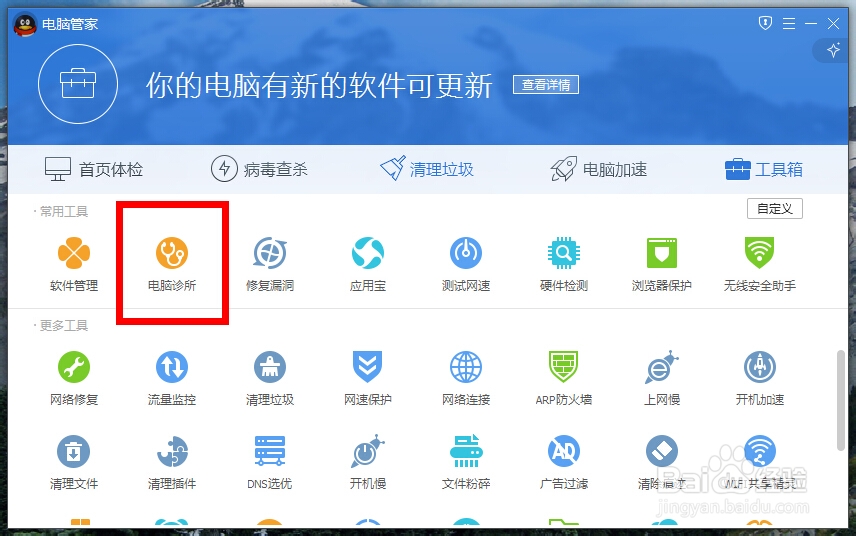Switch to the 首页体检 tab
This screenshot has height=536, width=856.
coord(93,169)
